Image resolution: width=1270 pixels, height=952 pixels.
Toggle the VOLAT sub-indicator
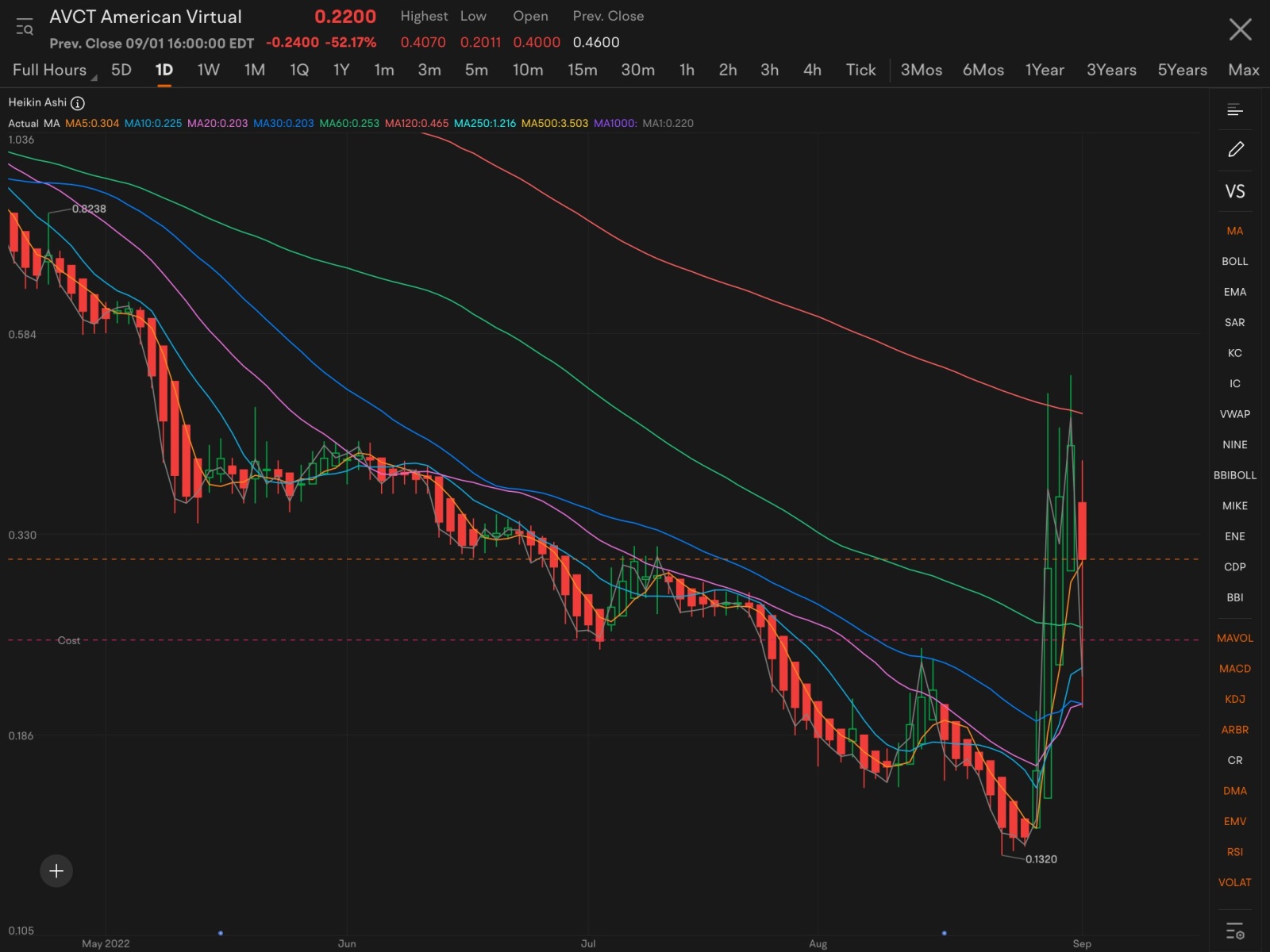[1235, 883]
